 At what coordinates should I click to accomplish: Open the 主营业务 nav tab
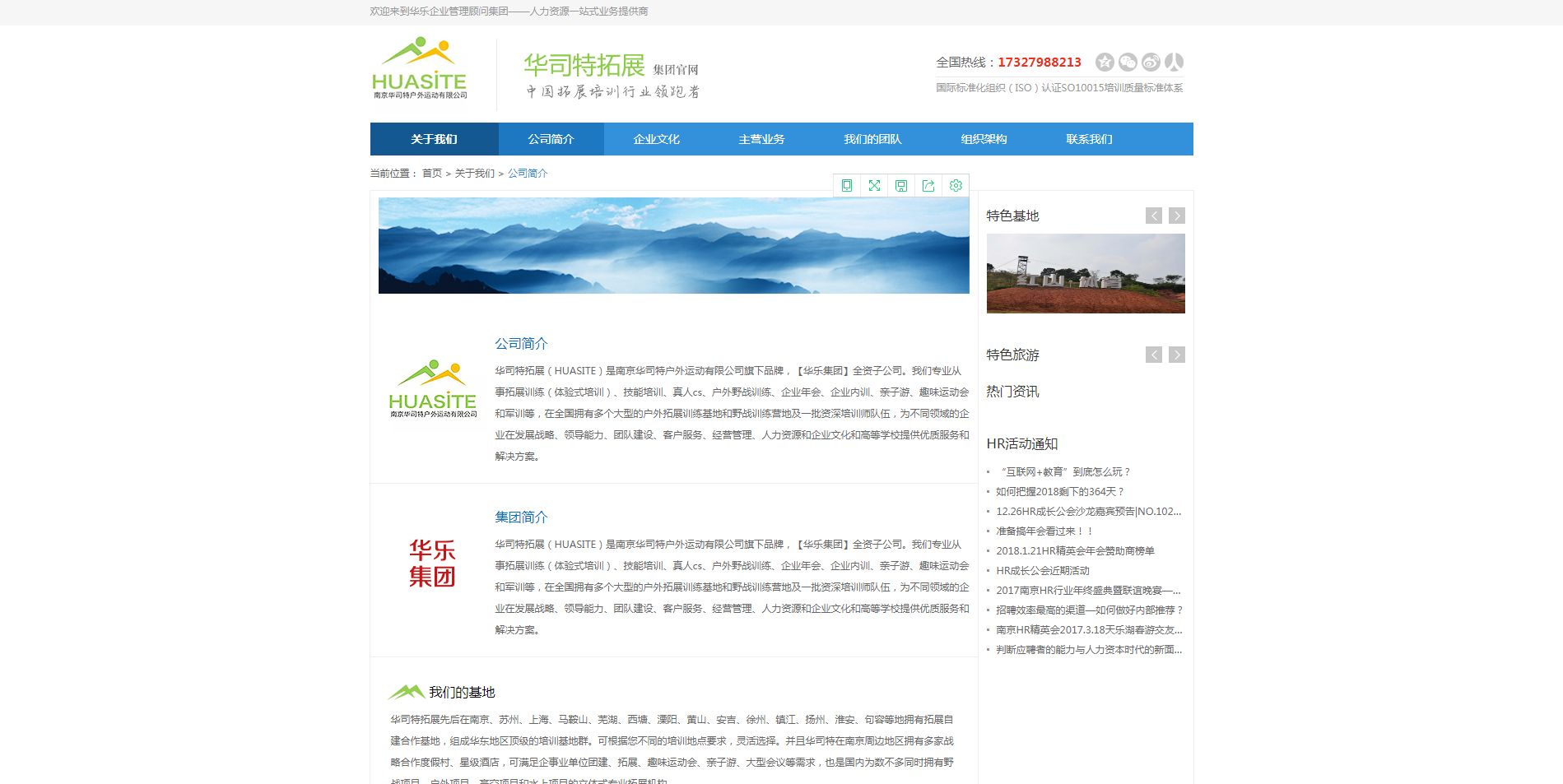click(761, 139)
